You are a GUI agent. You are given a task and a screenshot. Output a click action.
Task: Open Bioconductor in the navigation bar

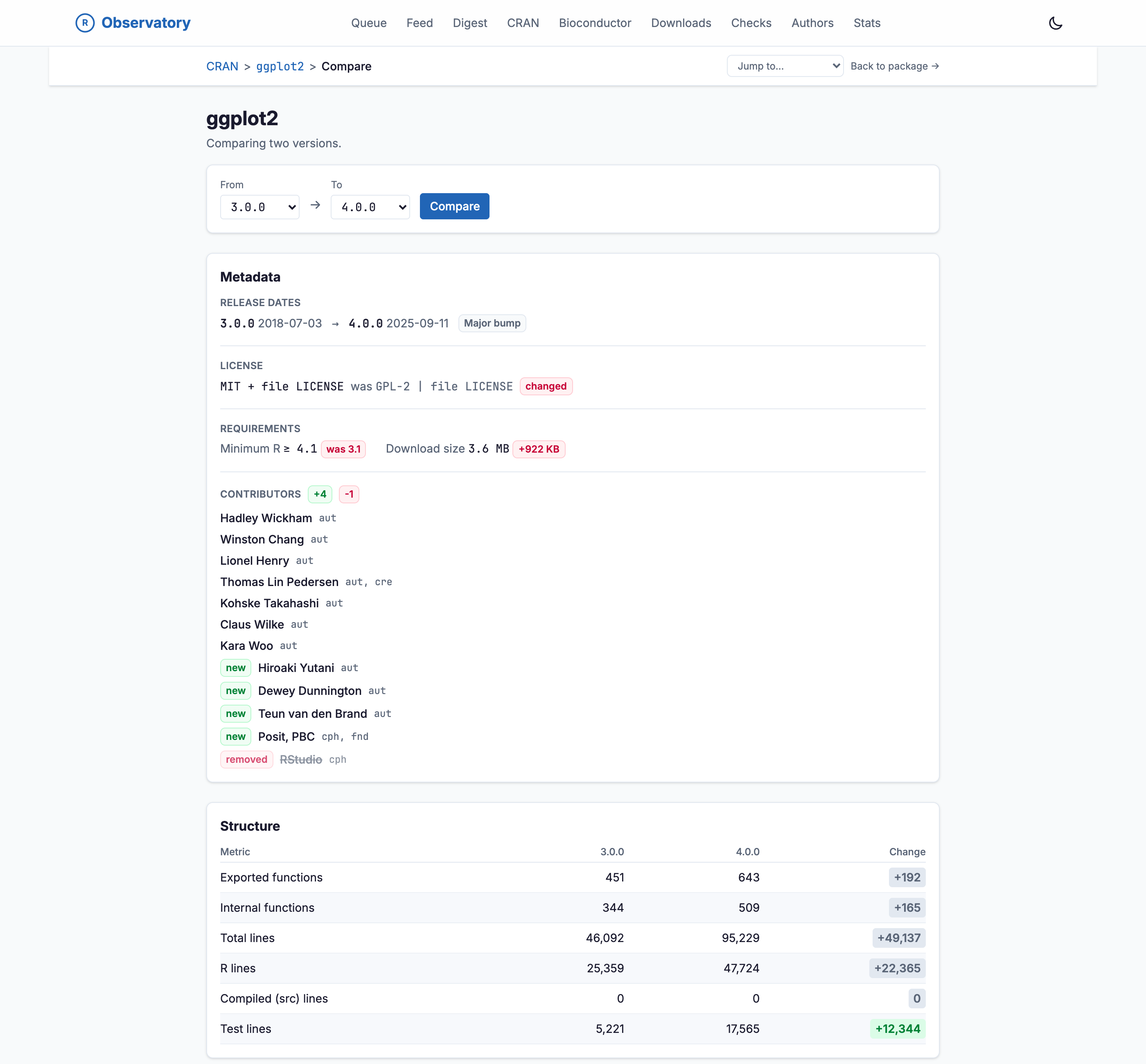pyautogui.click(x=595, y=23)
